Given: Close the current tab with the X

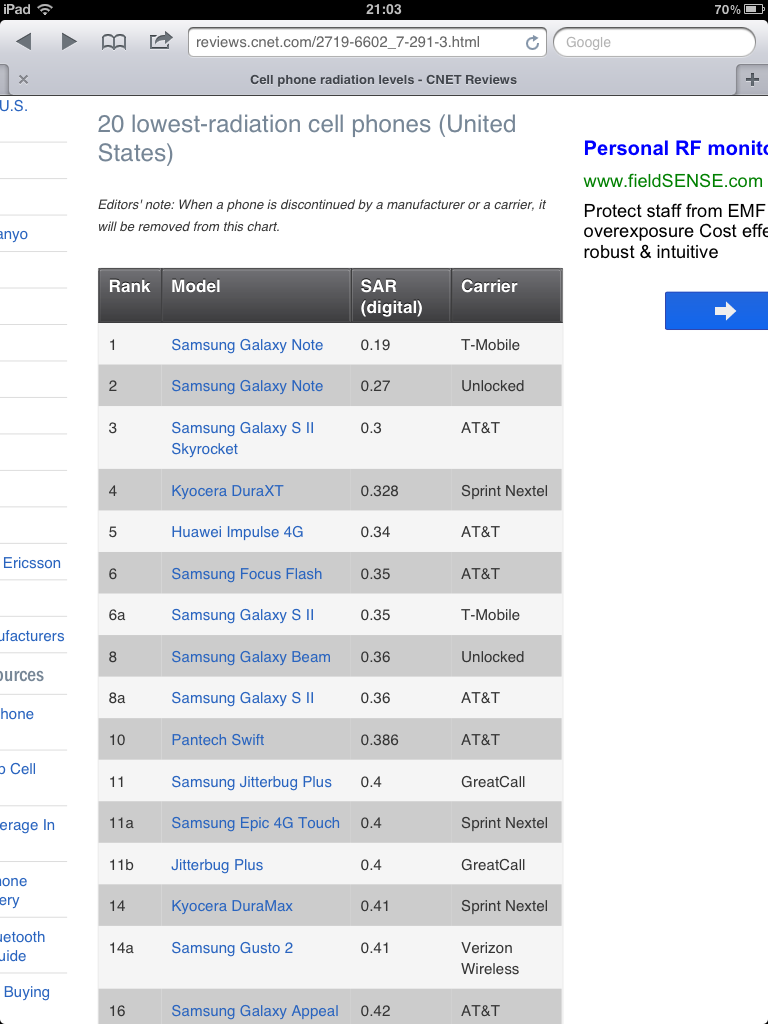Looking at the screenshot, I should (x=24, y=80).
